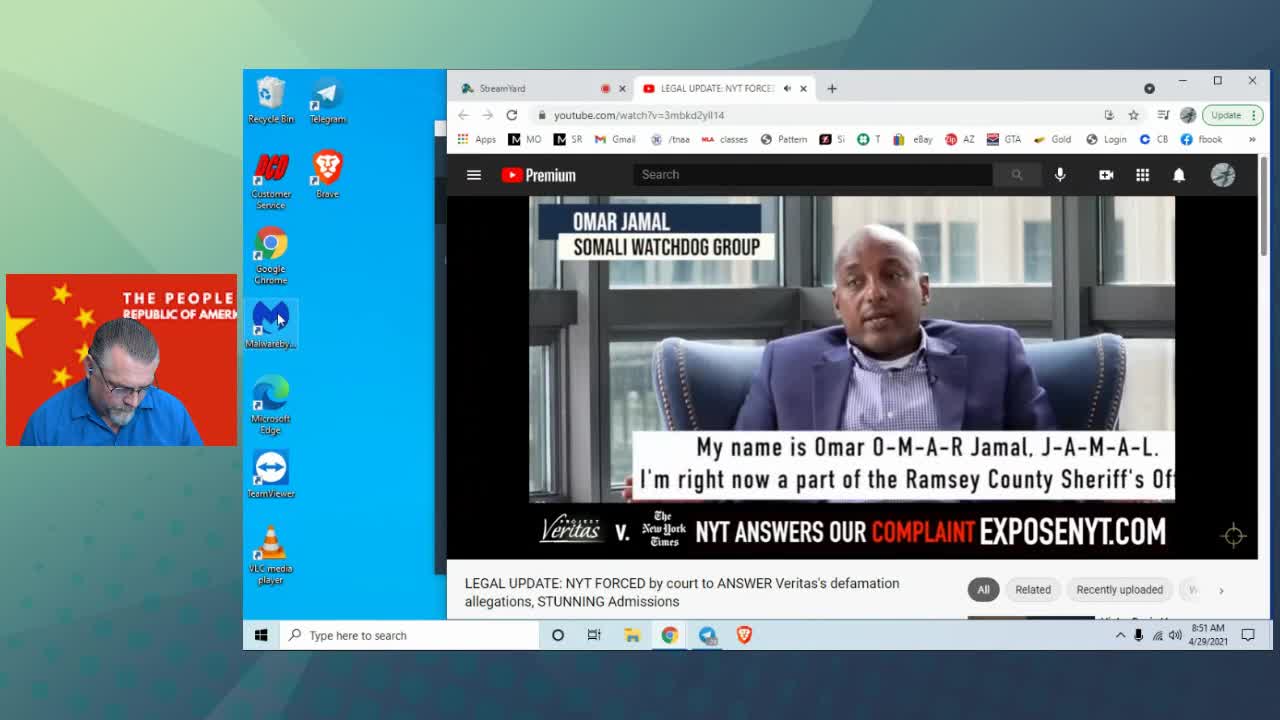This screenshot has width=1280, height=720.
Task: Open the YouTube apps grid icon
Action: 1142,175
